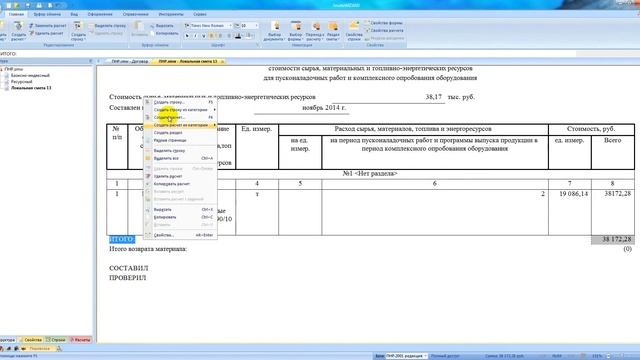640x360 pixels.
Task: Open the fill color picker
Action: click(249, 36)
